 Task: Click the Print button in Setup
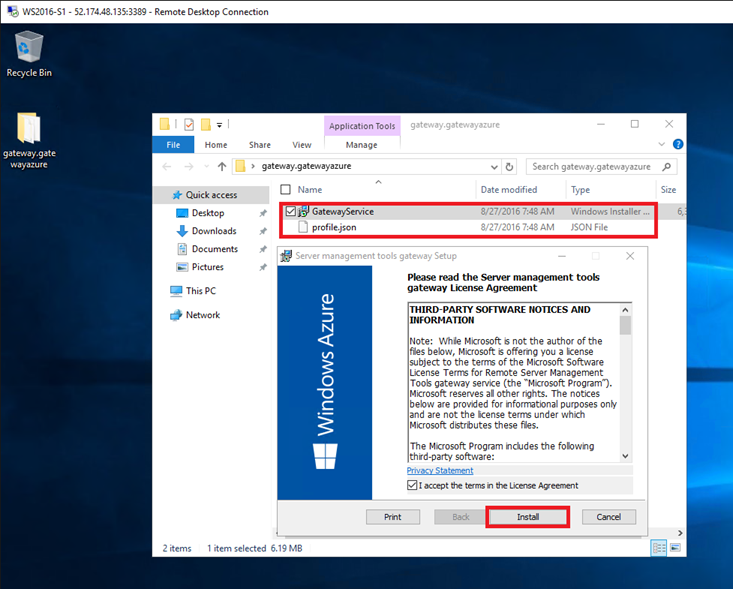pyautogui.click(x=393, y=517)
